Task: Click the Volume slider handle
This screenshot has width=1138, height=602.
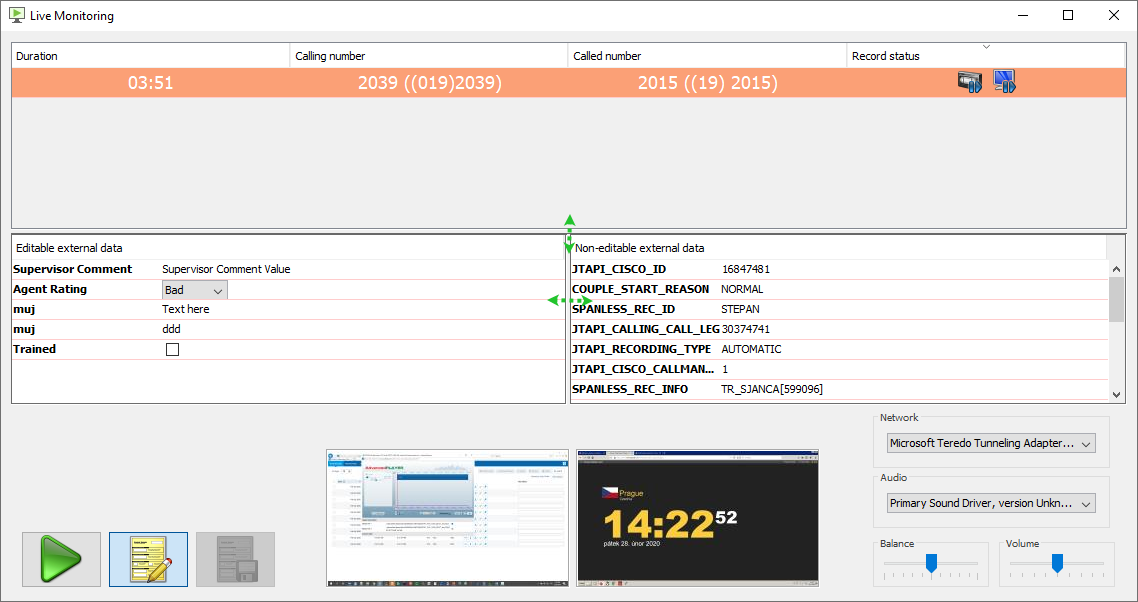Action: point(1057,564)
